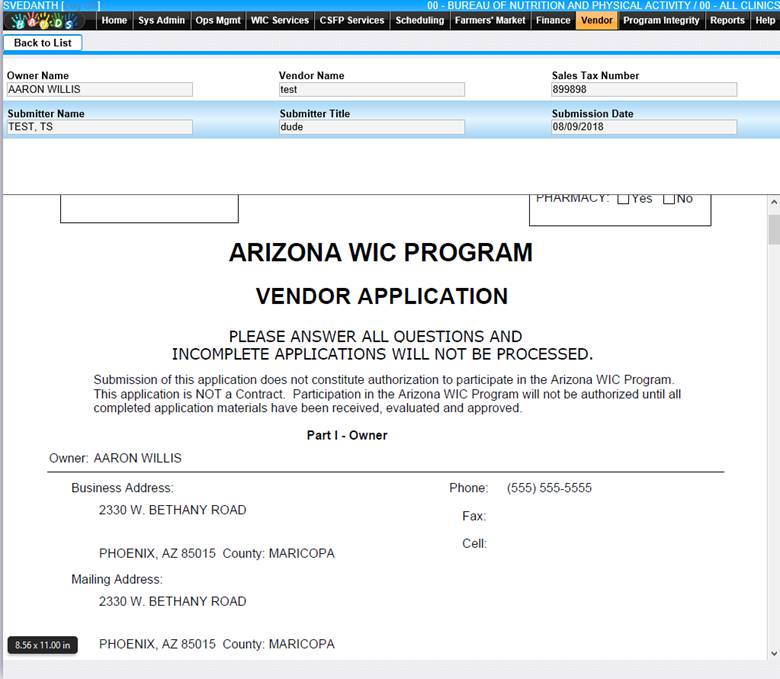The width and height of the screenshot is (780, 679).
Task: Click the document scrollbar up arrow
Action: coord(774,202)
